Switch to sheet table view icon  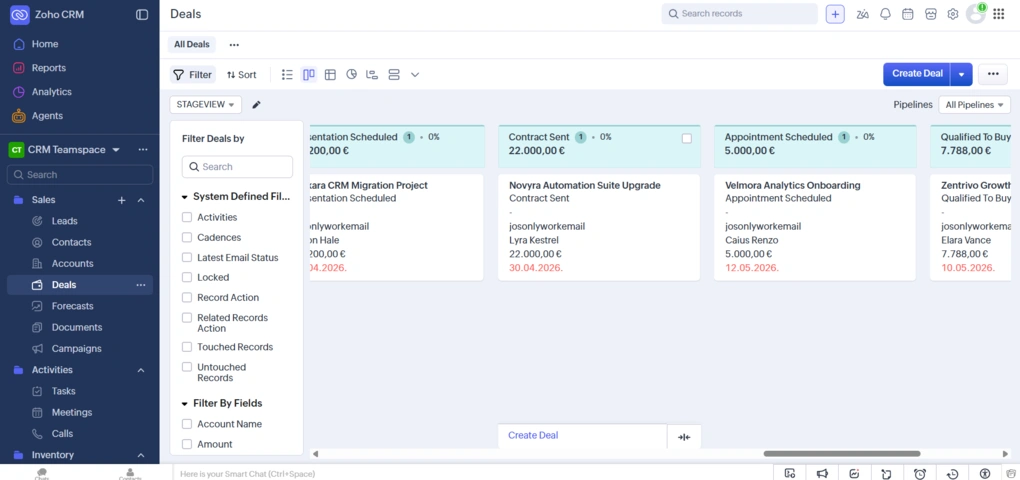tap(330, 75)
